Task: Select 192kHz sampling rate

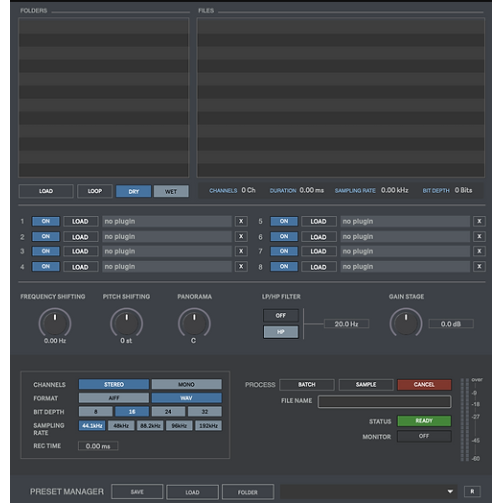Action: coord(208,426)
